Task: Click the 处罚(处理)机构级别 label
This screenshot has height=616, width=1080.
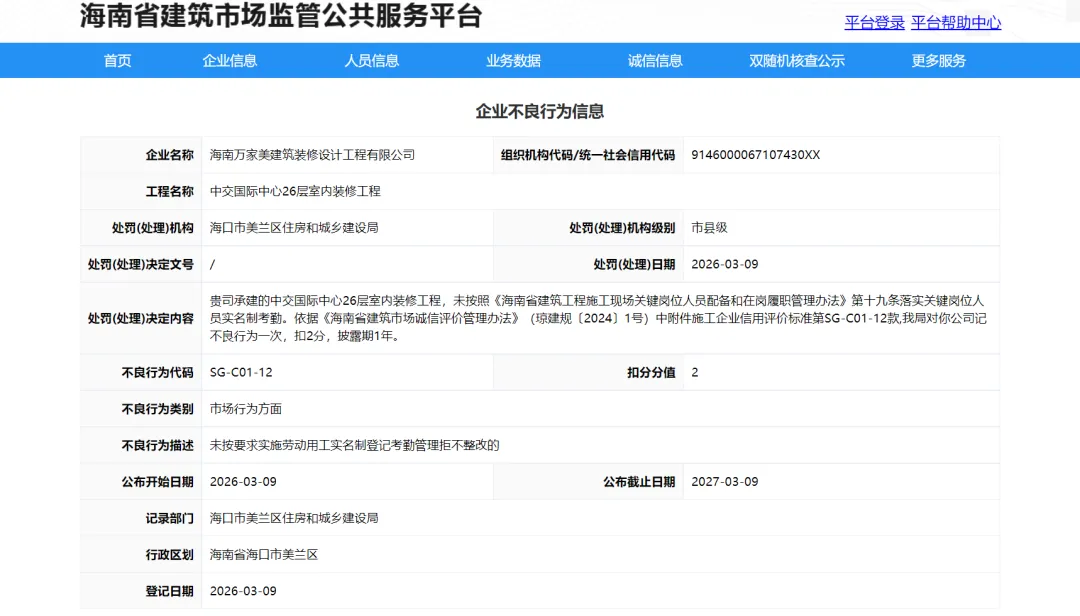Action: point(622,228)
